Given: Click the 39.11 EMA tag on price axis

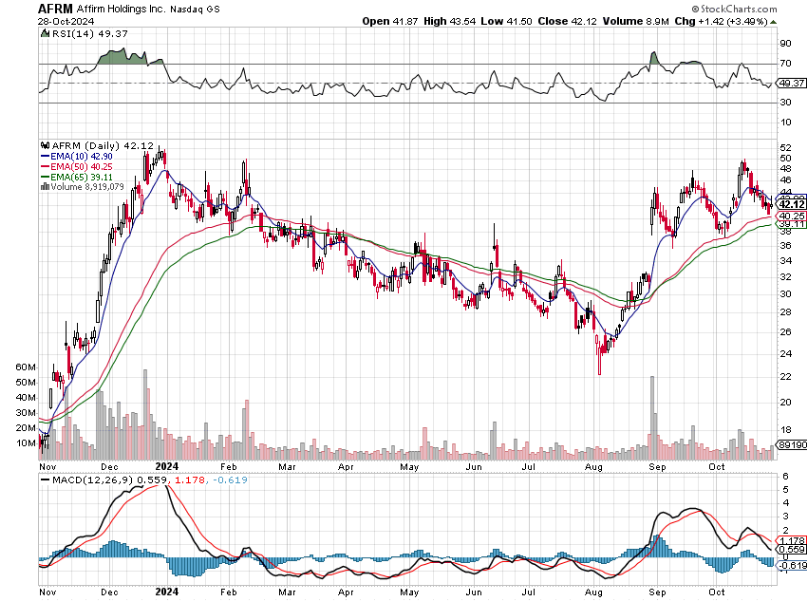Looking at the screenshot, I should [x=792, y=224].
